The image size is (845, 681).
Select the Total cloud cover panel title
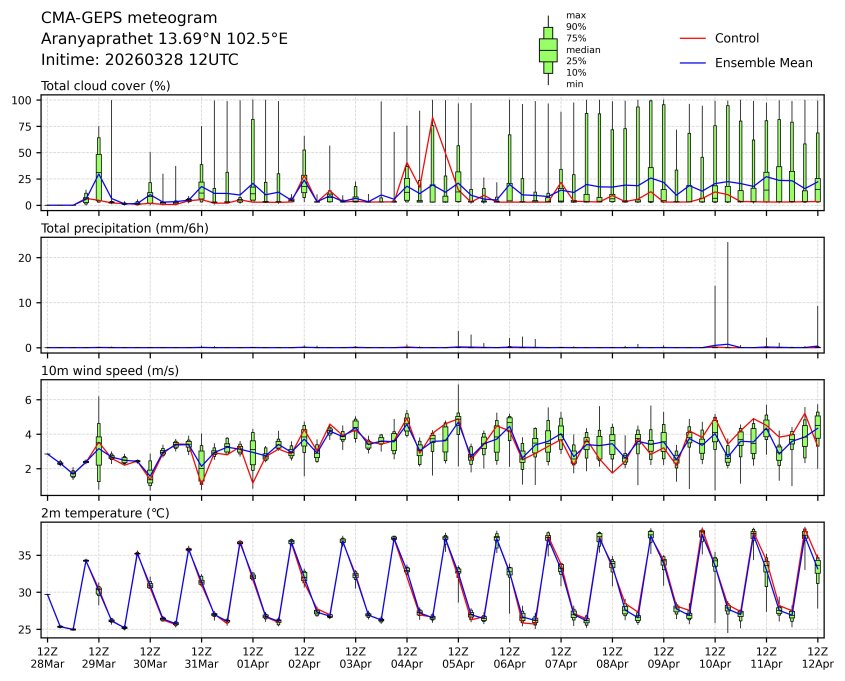point(105,86)
